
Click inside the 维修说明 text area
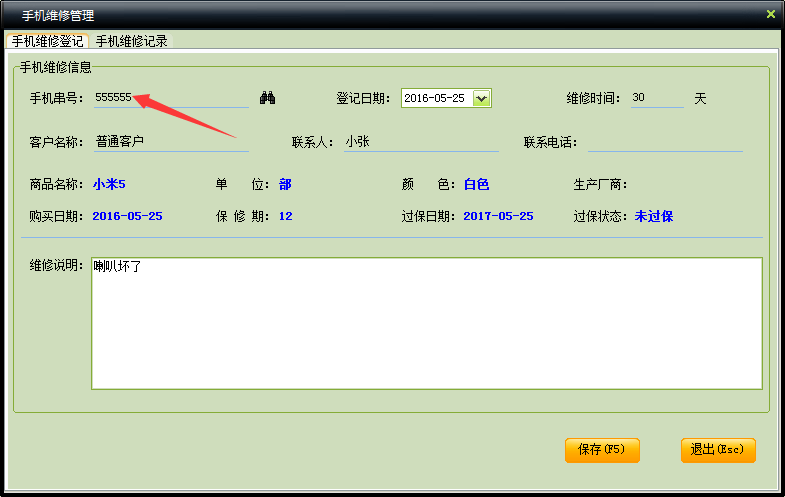[x=427, y=323]
